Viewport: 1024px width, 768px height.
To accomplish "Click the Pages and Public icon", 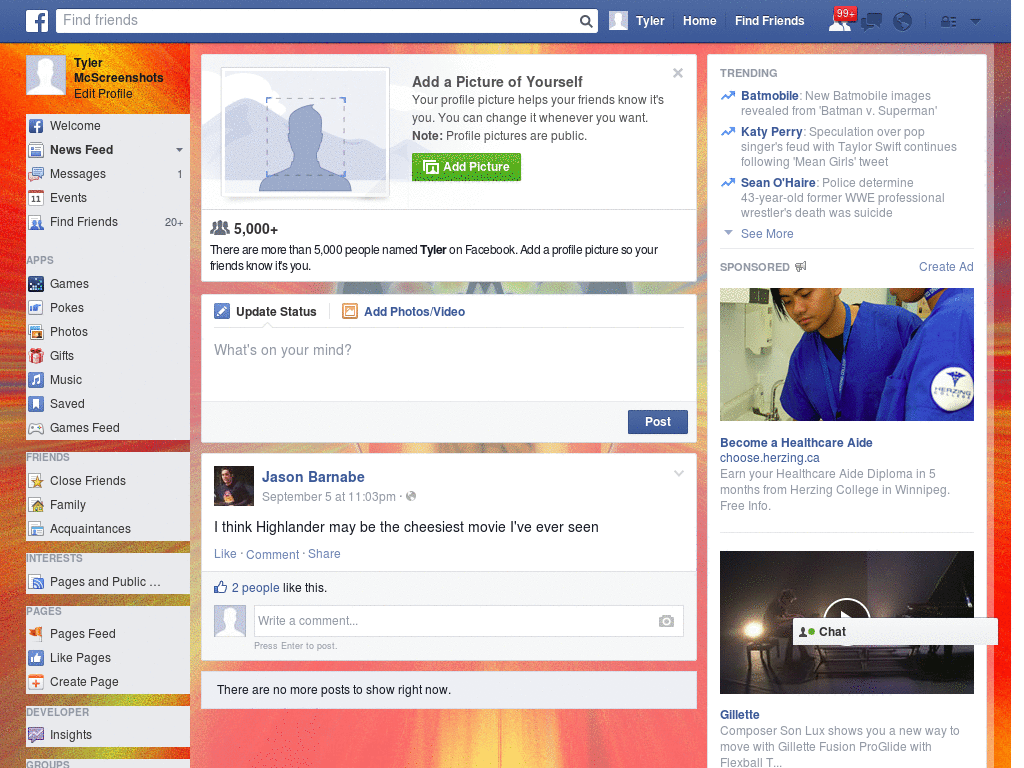I will pos(36,582).
